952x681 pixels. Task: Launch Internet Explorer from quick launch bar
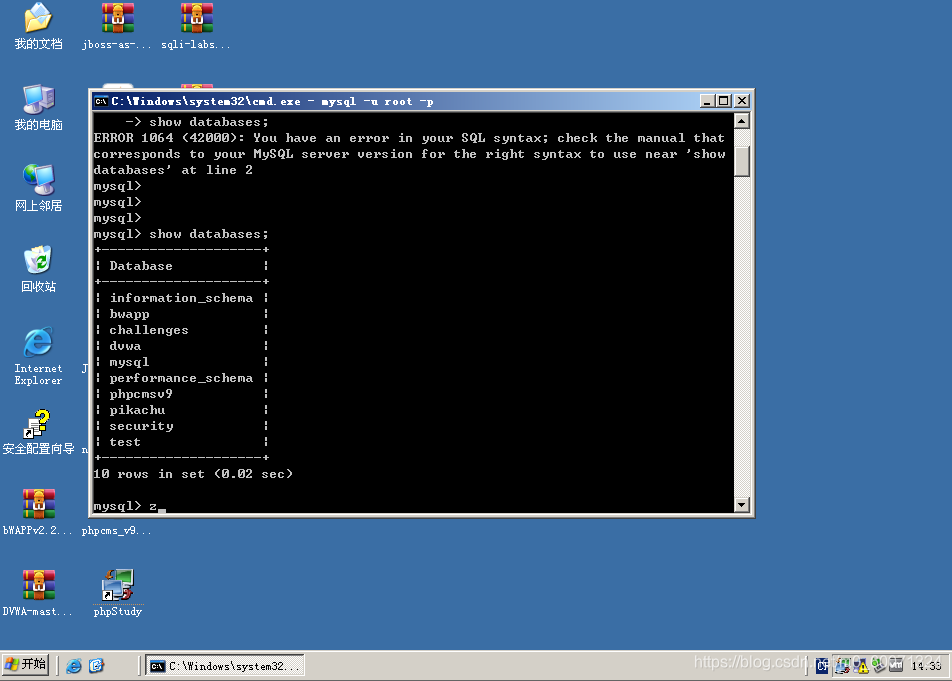pyautogui.click(x=73, y=666)
